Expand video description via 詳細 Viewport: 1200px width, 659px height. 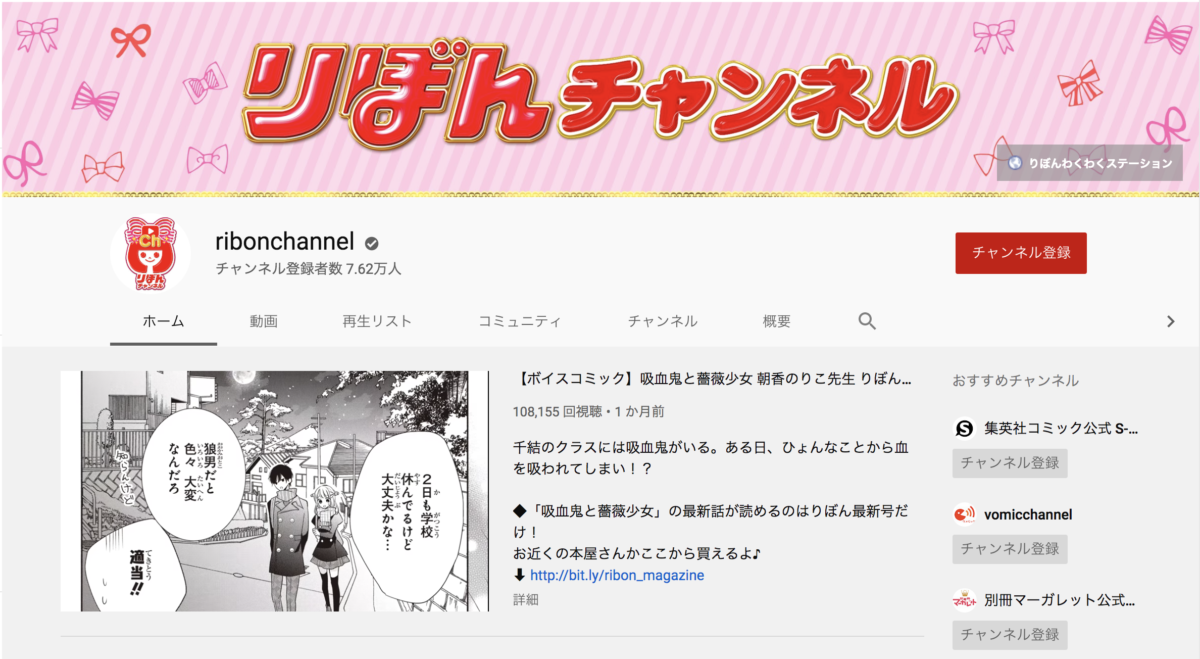tap(526, 600)
